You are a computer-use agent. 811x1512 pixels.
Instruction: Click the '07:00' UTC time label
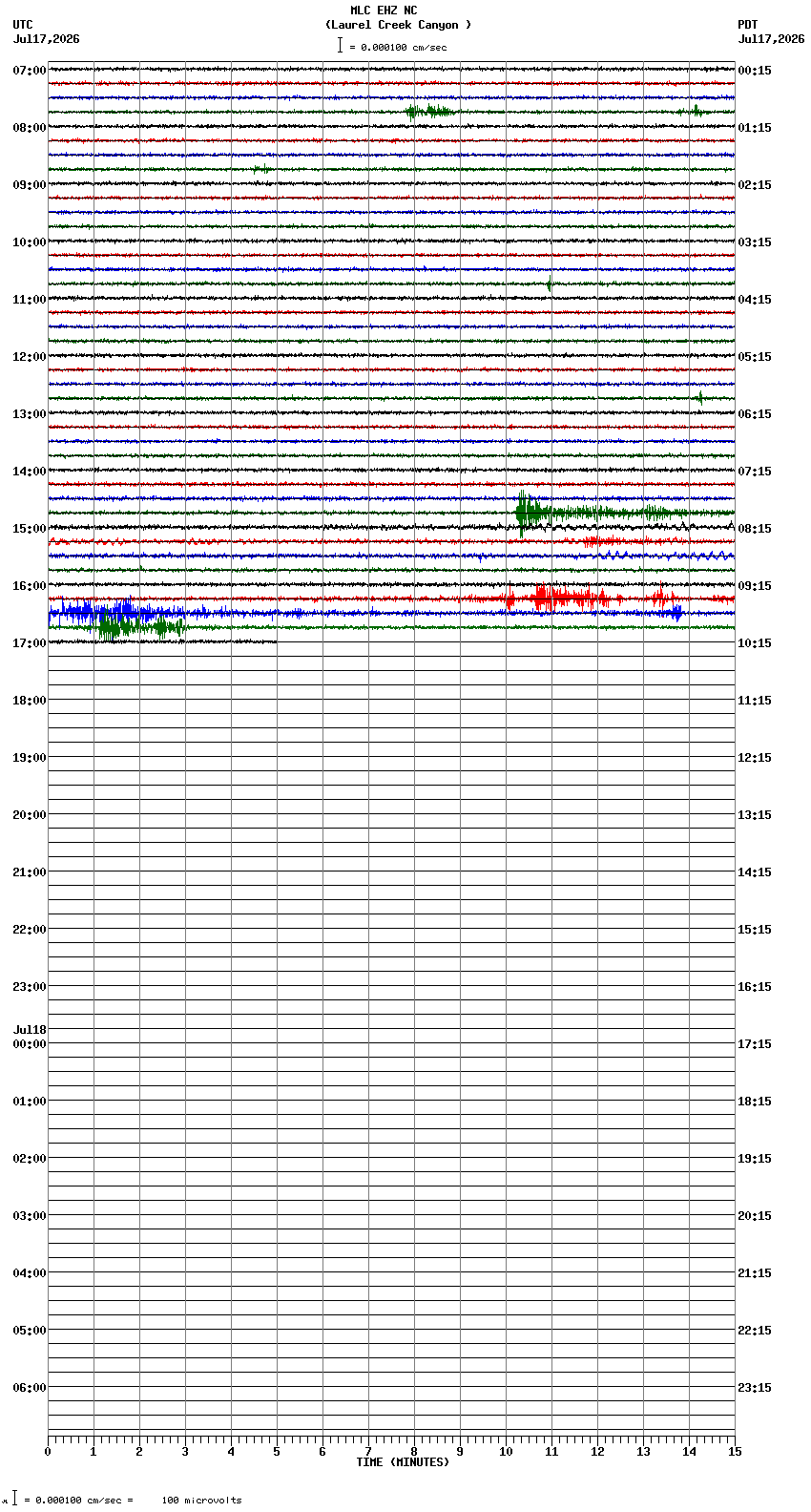point(30,71)
